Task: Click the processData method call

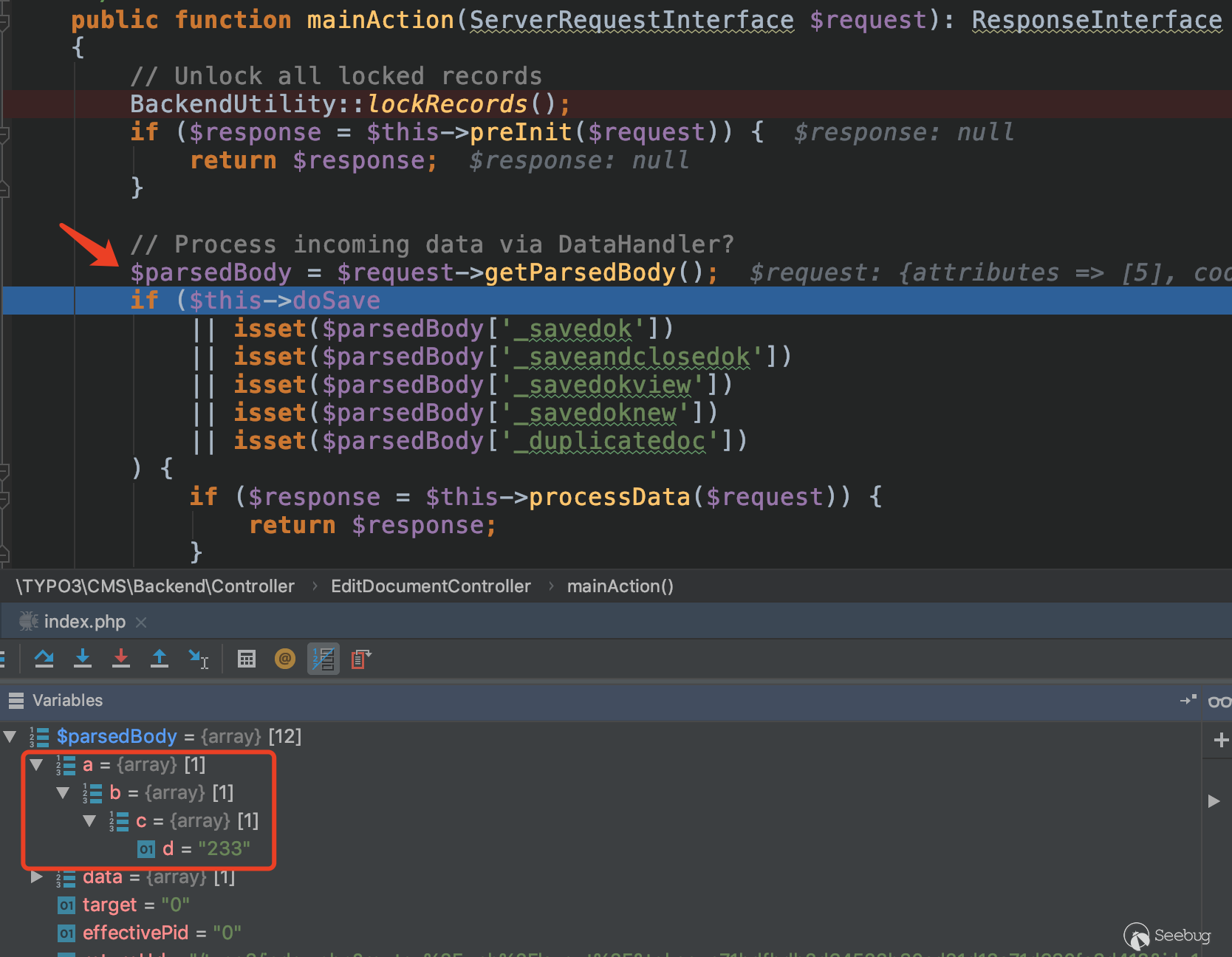Action: tap(609, 497)
